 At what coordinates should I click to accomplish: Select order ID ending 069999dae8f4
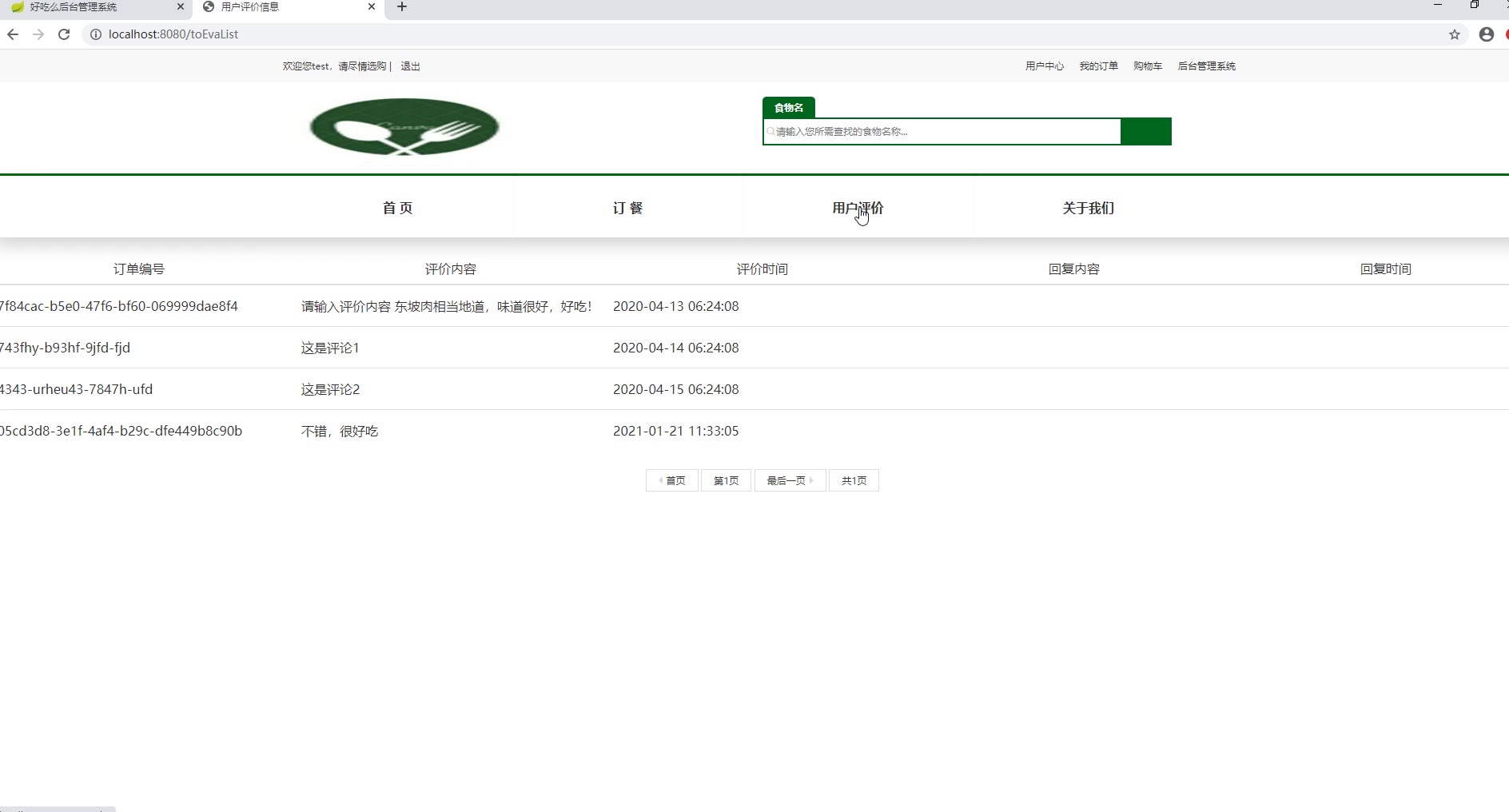pos(119,306)
